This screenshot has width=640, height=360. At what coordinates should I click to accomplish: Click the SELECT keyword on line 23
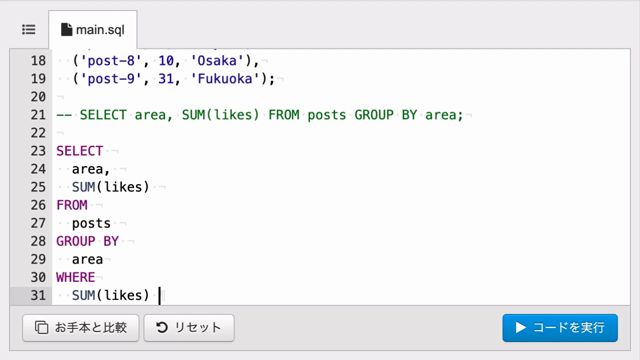(x=80, y=151)
